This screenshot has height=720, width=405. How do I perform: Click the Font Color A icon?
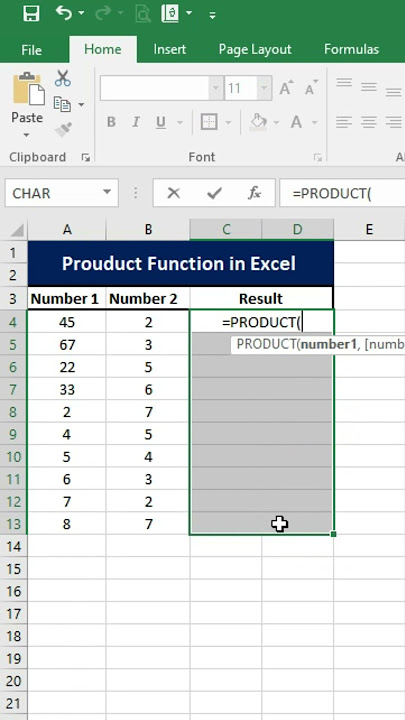point(297,122)
